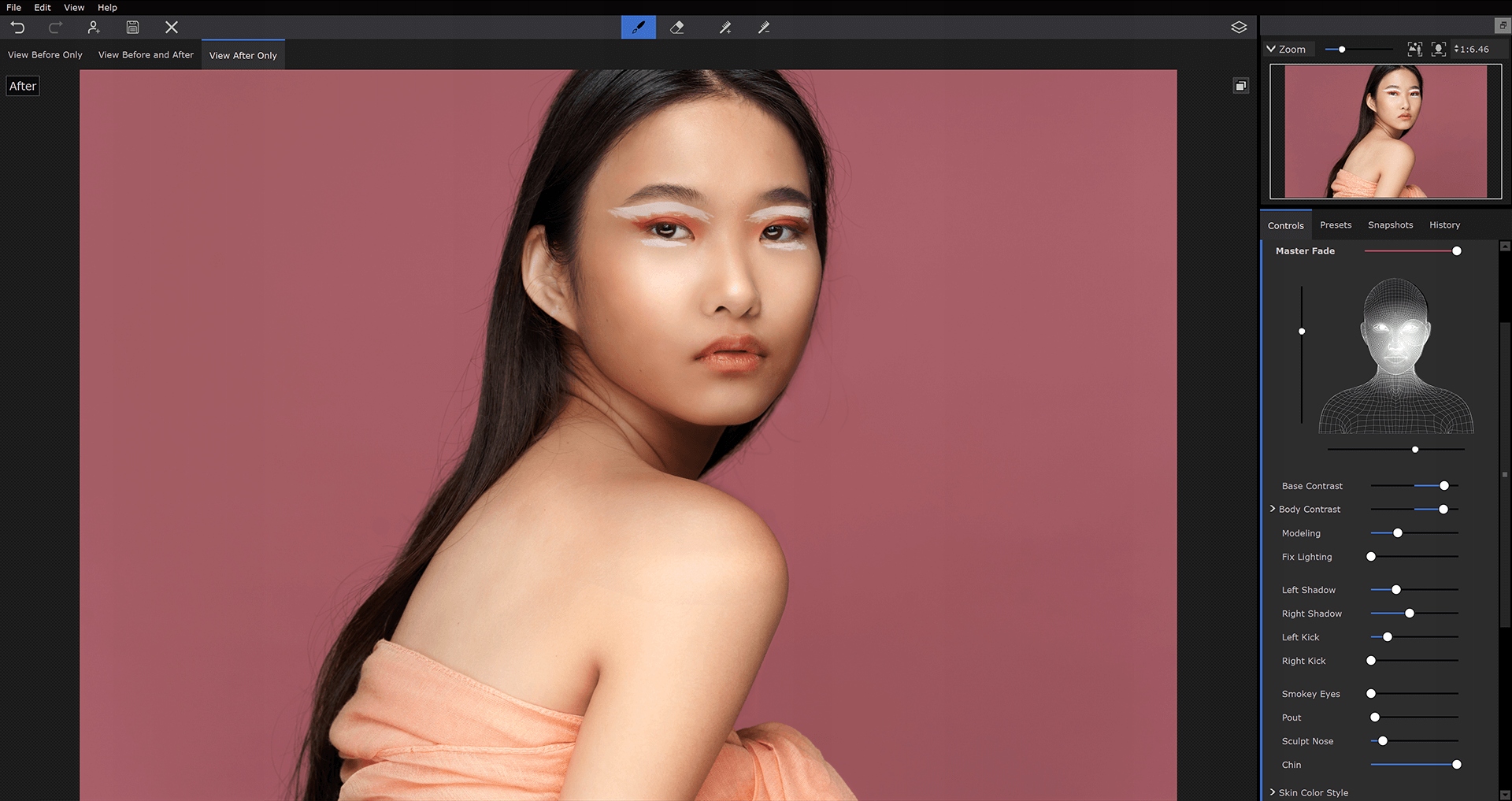Pick the brush with plus sign
This screenshot has width=1512, height=801.
tap(724, 28)
